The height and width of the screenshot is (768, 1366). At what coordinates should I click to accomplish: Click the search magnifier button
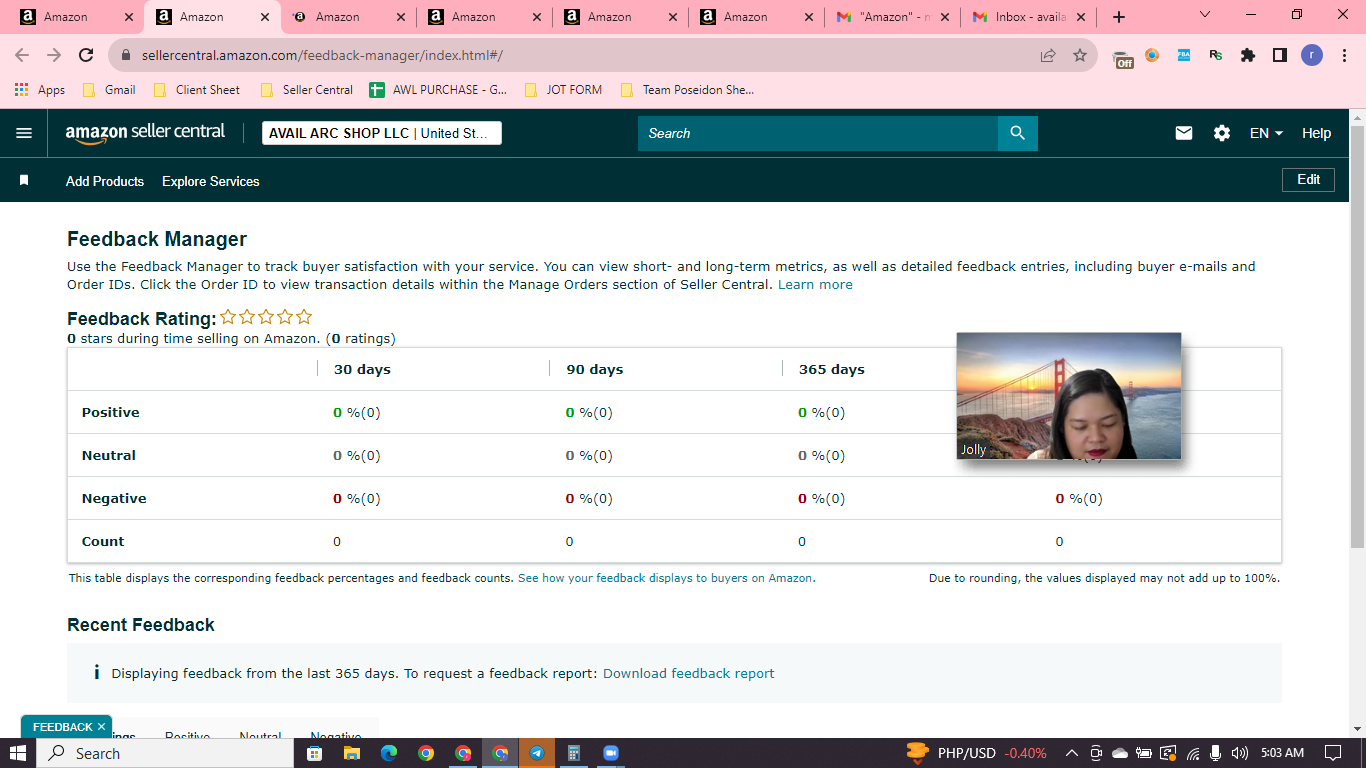click(x=1017, y=133)
